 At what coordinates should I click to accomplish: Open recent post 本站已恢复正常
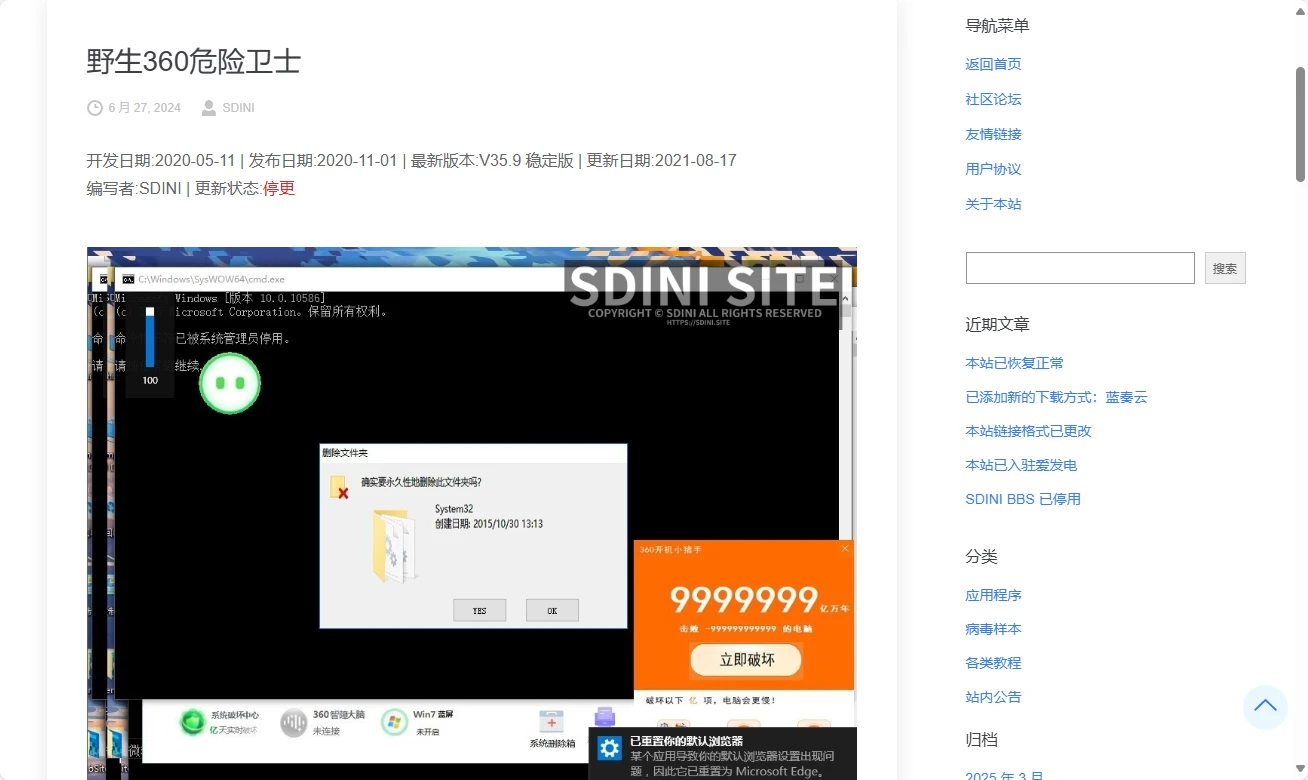1014,363
